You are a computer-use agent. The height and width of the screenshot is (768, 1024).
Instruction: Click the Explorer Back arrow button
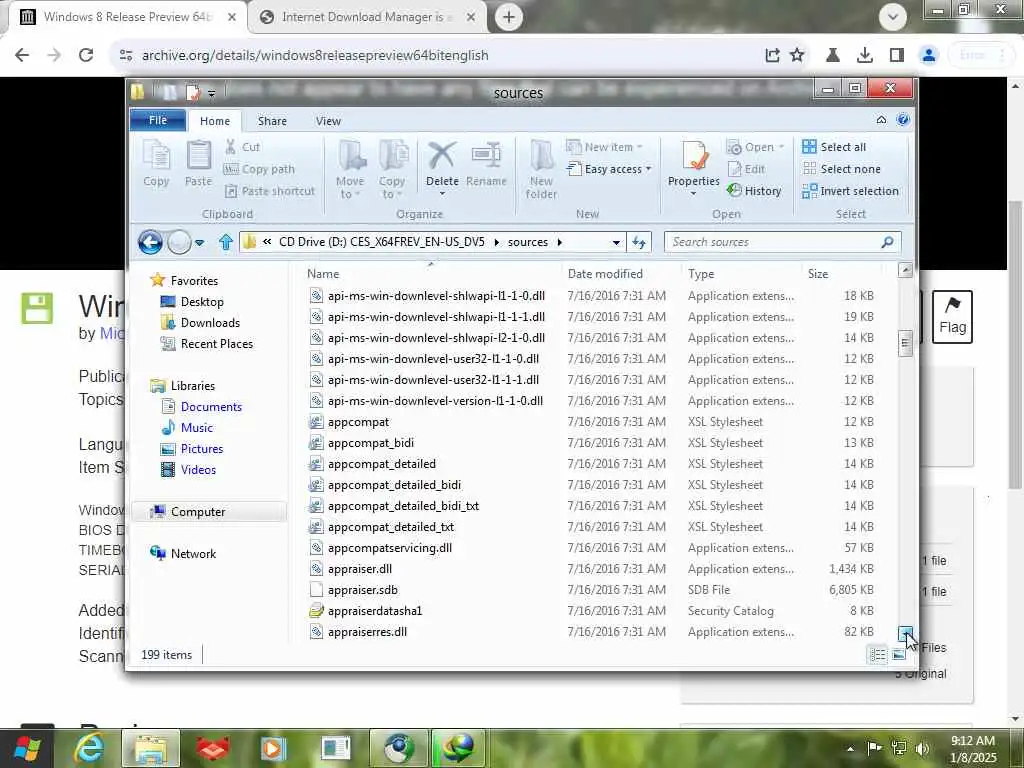pos(150,242)
